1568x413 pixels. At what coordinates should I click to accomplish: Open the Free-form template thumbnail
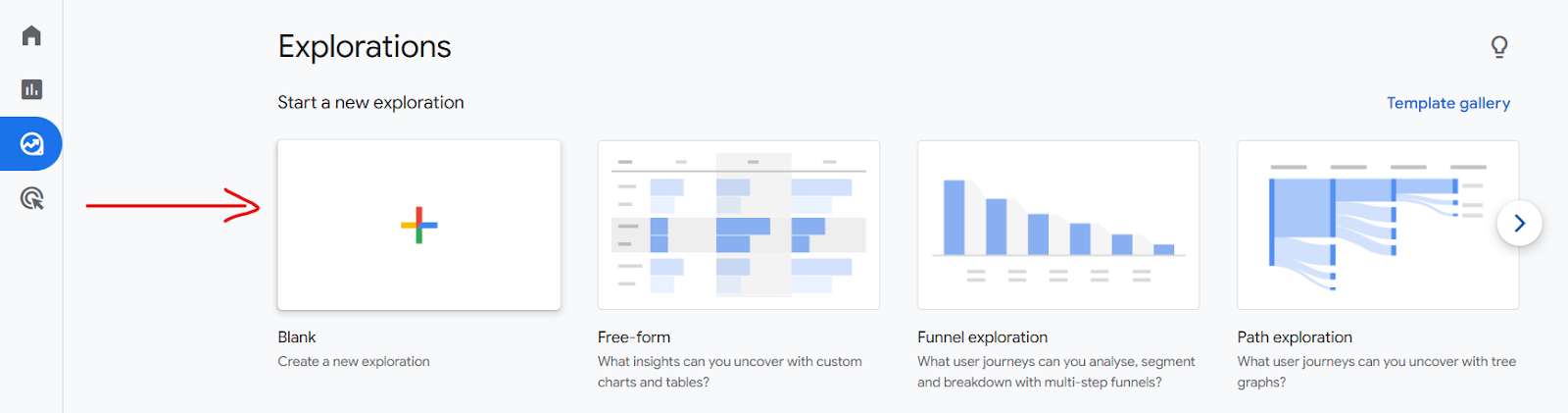click(739, 225)
